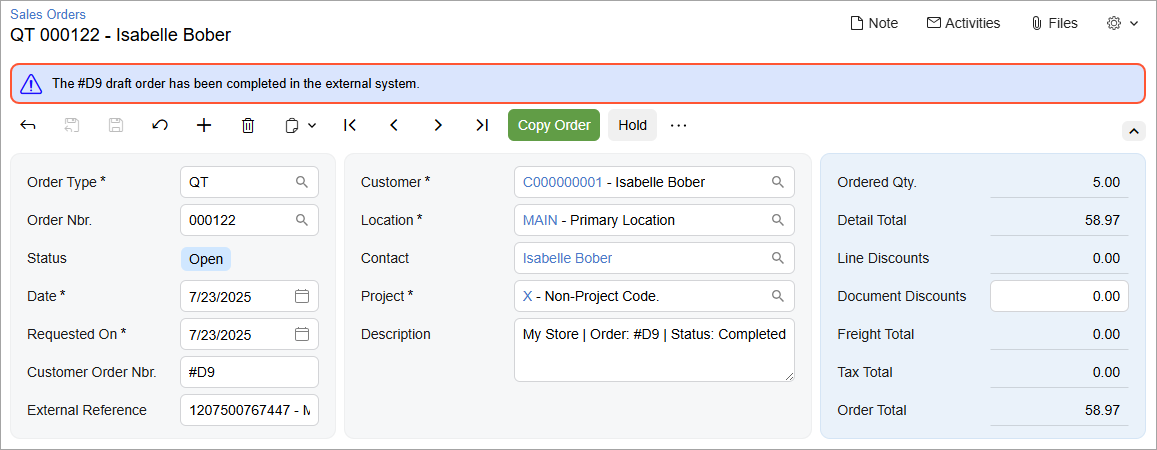This screenshot has height=450, width=1157.
Task: Open the Files attachments panel
Action: [x=1054, y=23]
